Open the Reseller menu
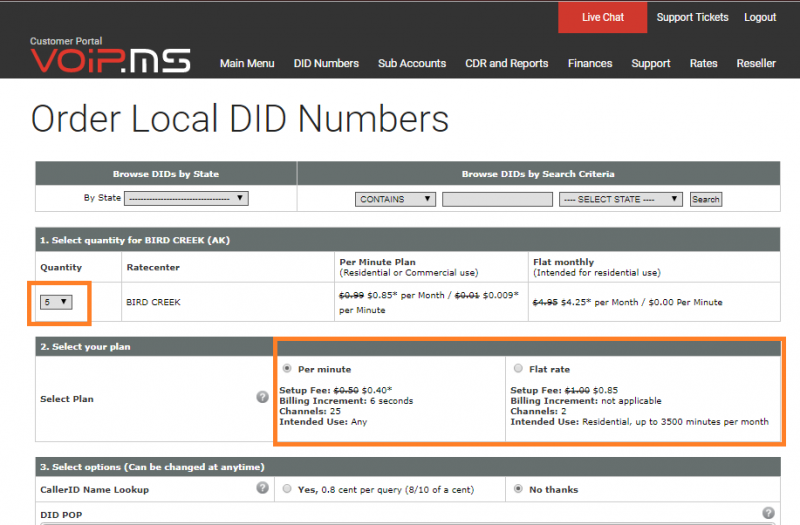 (x=756, y=63)
